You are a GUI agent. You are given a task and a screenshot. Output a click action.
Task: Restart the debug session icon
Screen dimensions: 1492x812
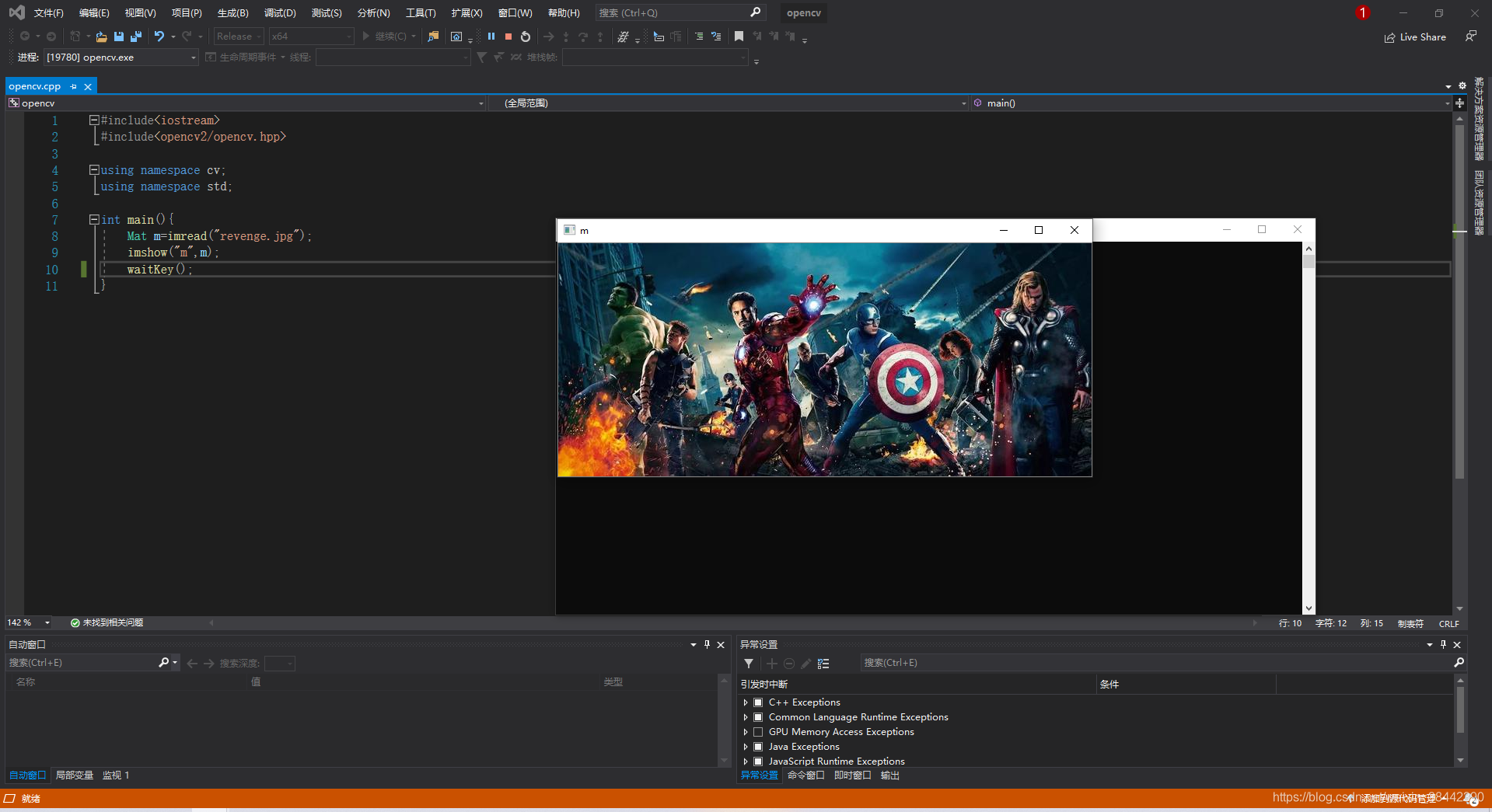pyautogui.click(x=526, y=37)
